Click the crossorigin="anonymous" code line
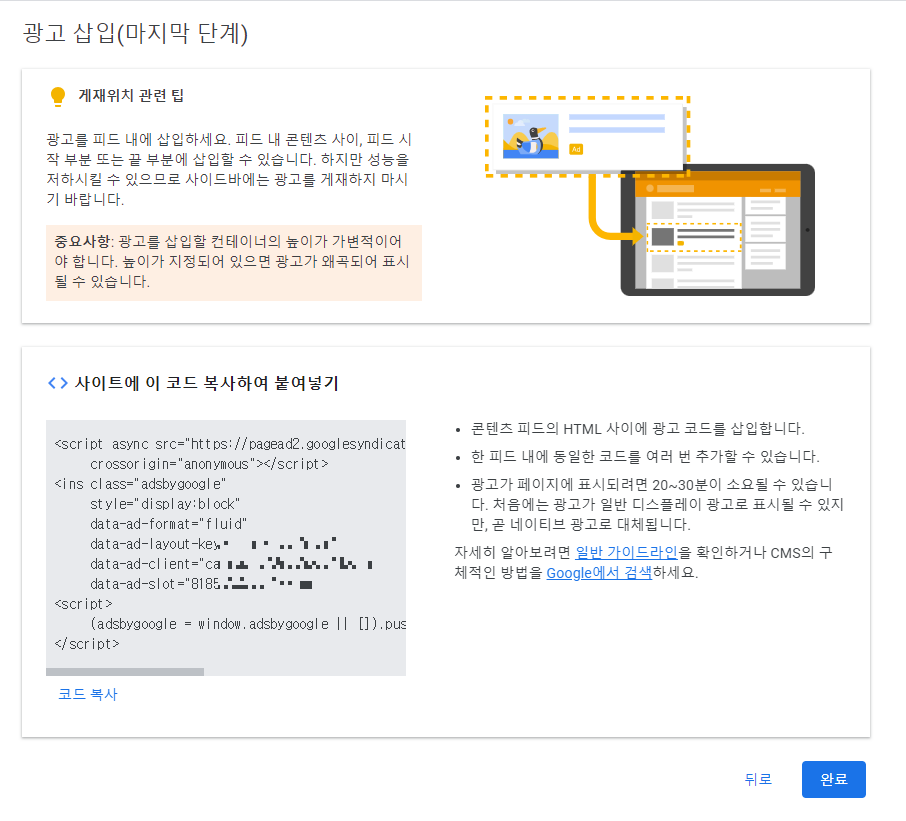 209,464
